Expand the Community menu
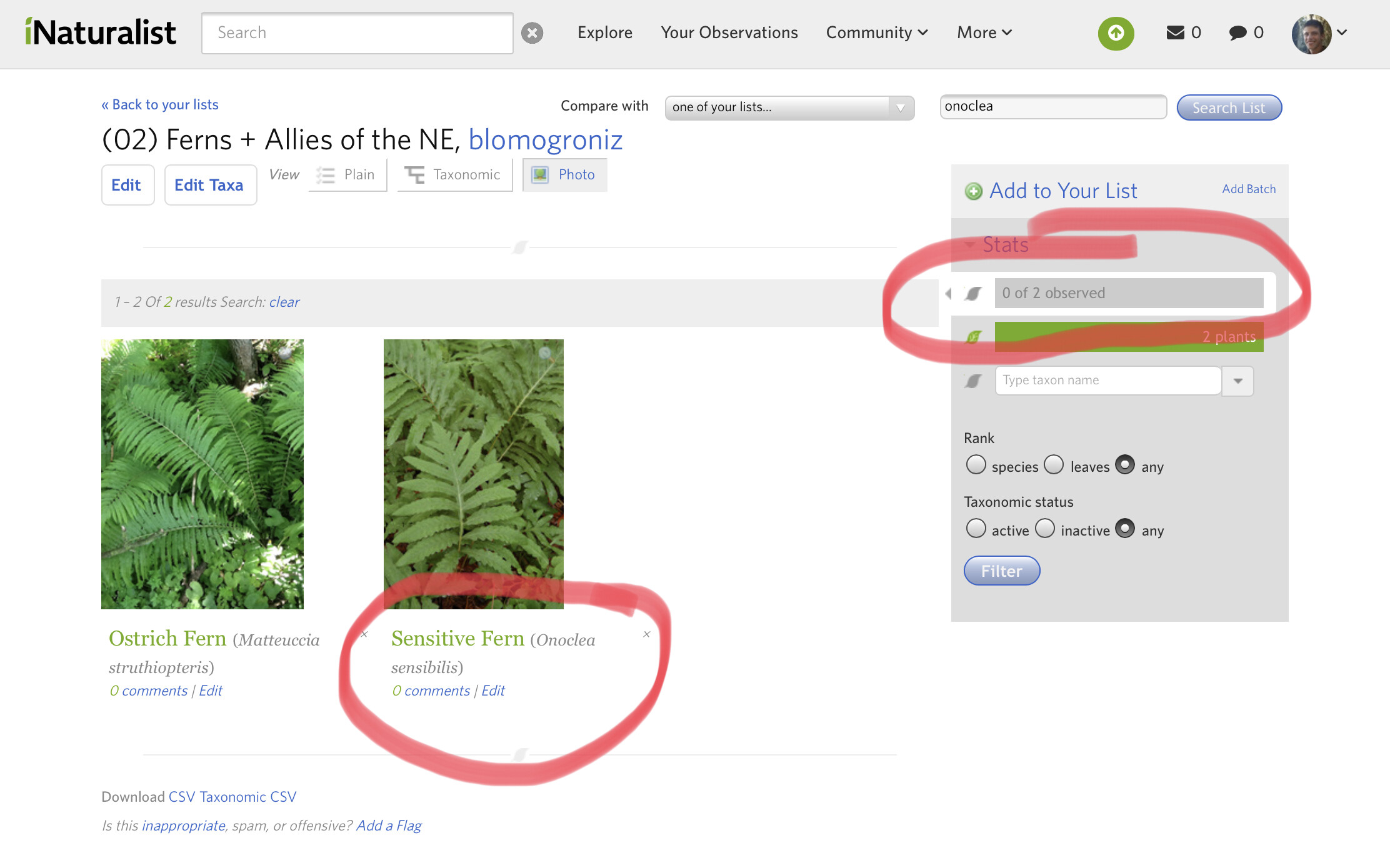The image size is (1390, 868). pos(876,32)
